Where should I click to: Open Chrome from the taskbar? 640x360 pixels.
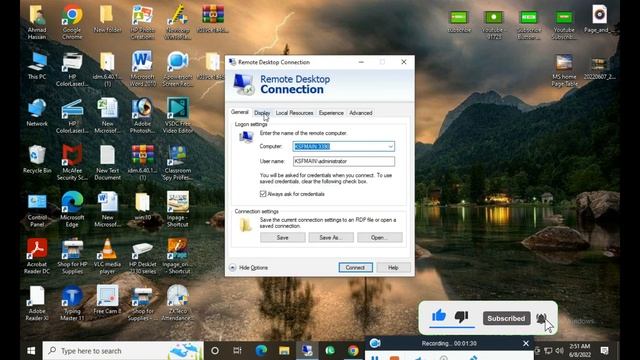coord(353,351)
